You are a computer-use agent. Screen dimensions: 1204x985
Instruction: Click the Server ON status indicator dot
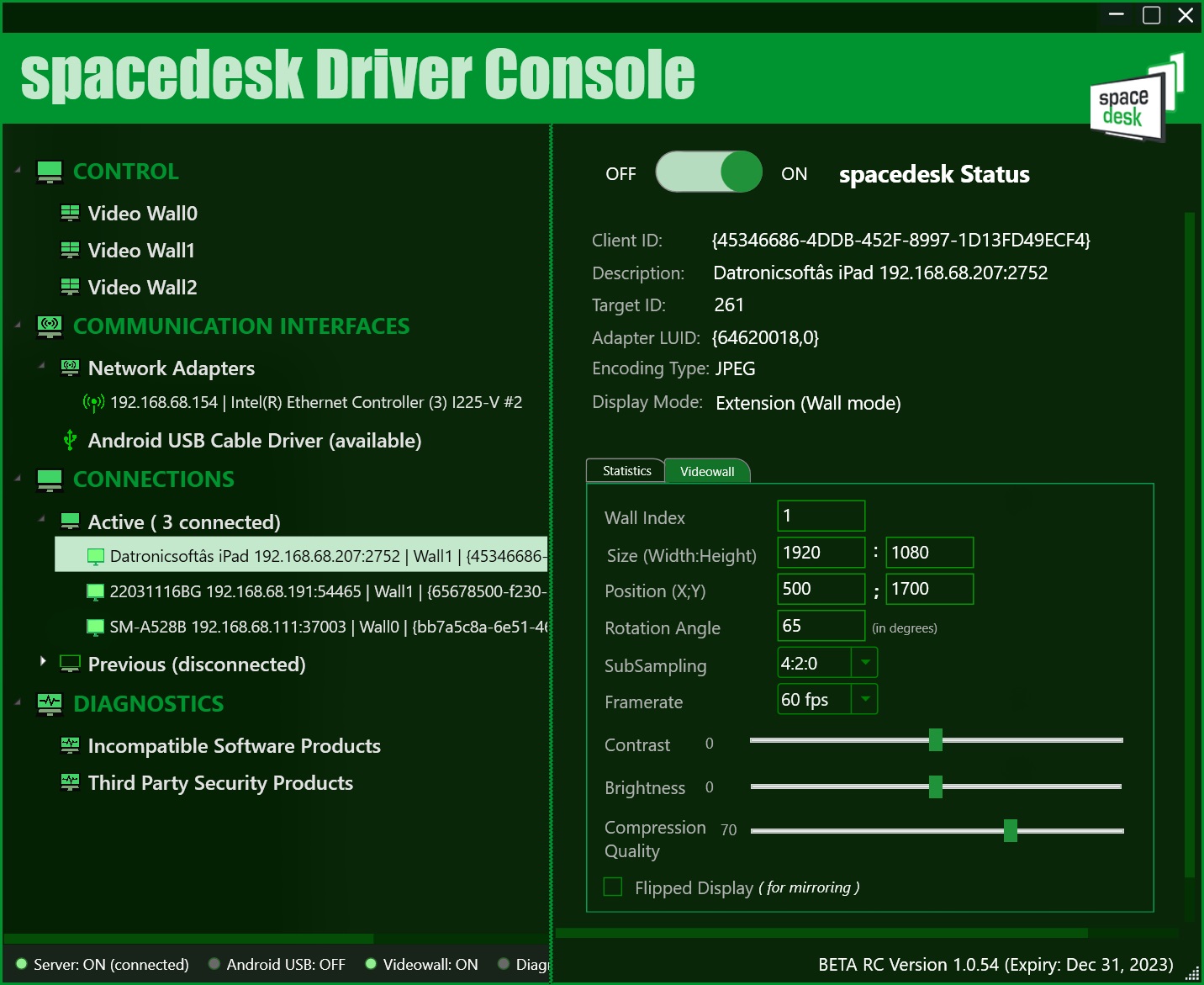[22, 964]
